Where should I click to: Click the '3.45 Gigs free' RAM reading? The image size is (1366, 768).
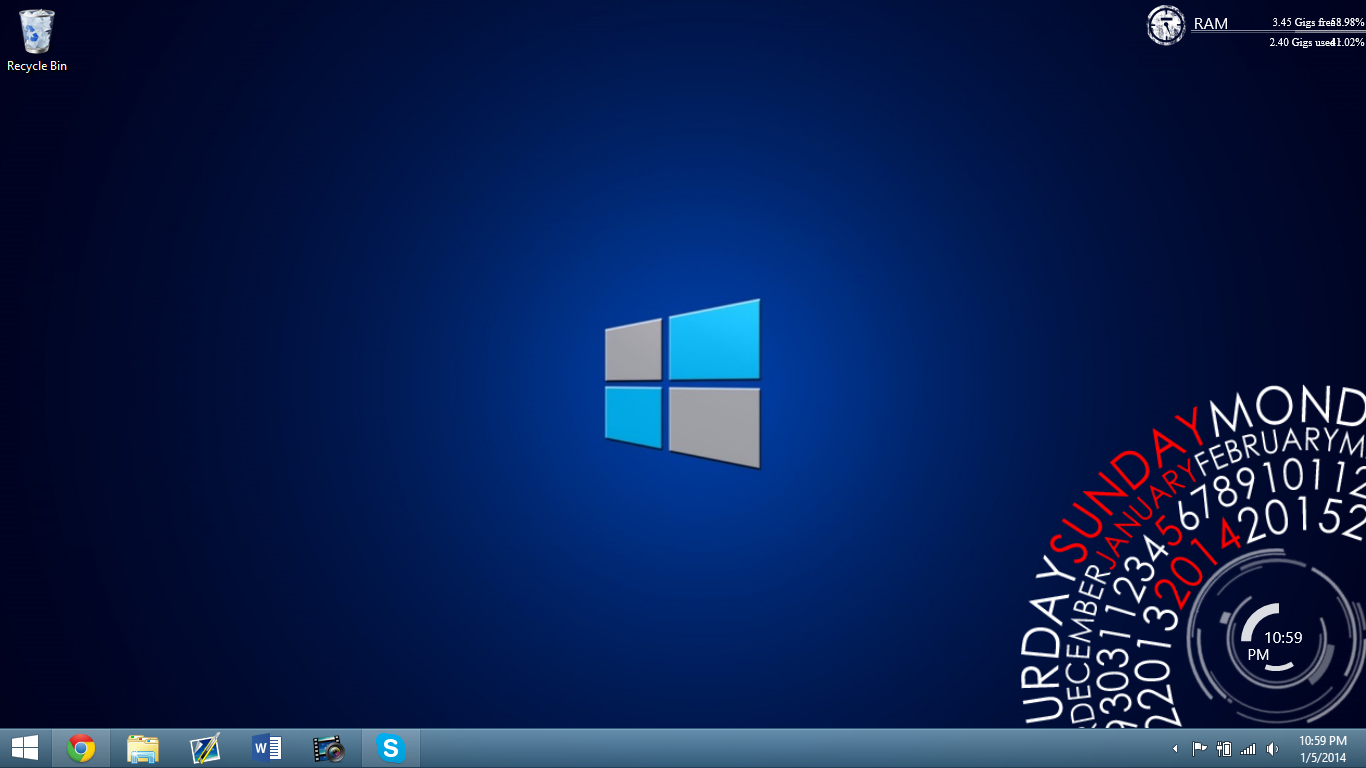point(1303,22)
